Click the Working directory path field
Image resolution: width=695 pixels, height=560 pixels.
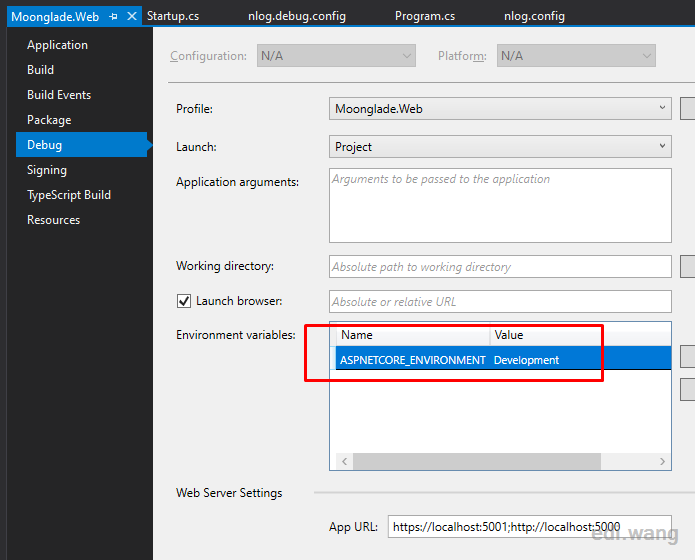(x=500, y=266)
